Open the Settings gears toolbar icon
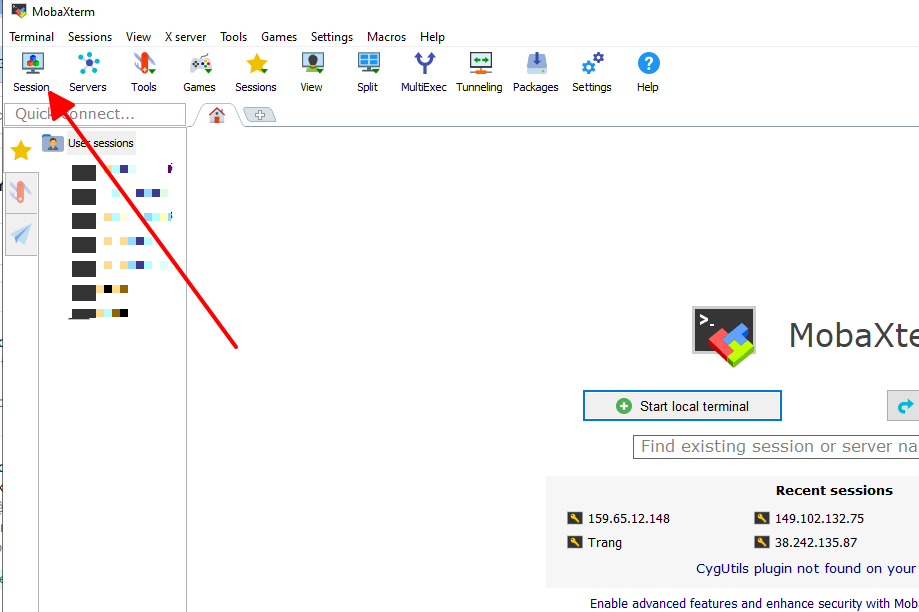This screenshot has width=919, height=612. pyautogui.click(x=592, y=72)
